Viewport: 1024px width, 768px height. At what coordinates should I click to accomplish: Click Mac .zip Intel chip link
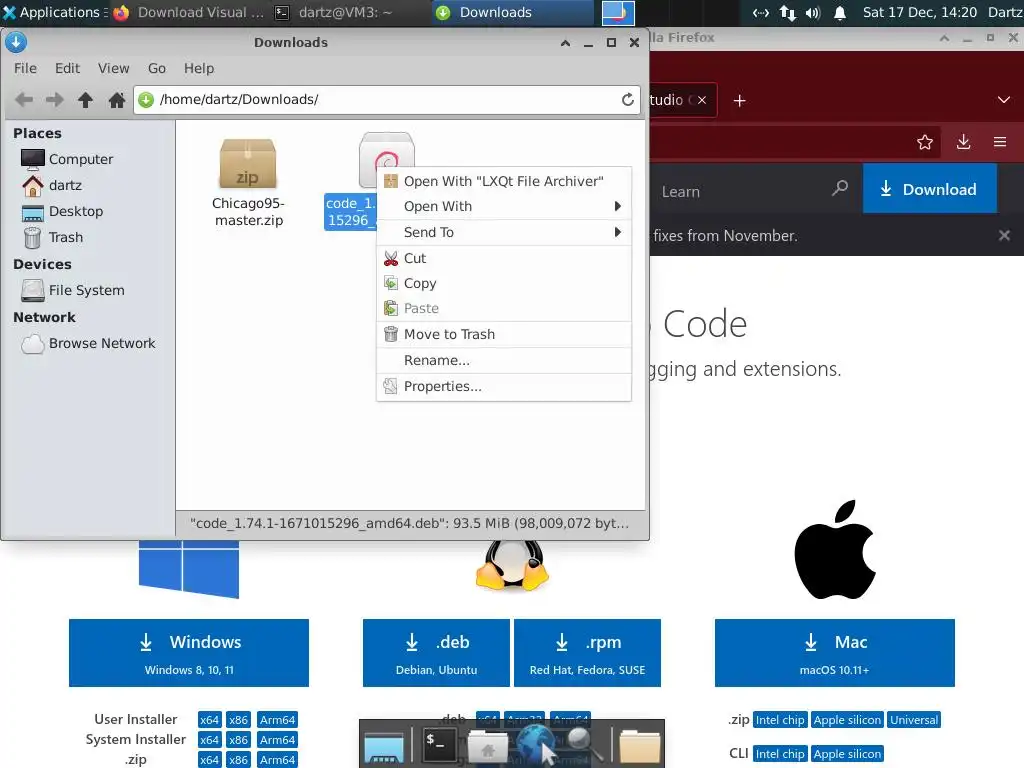(x=780, y=720)
